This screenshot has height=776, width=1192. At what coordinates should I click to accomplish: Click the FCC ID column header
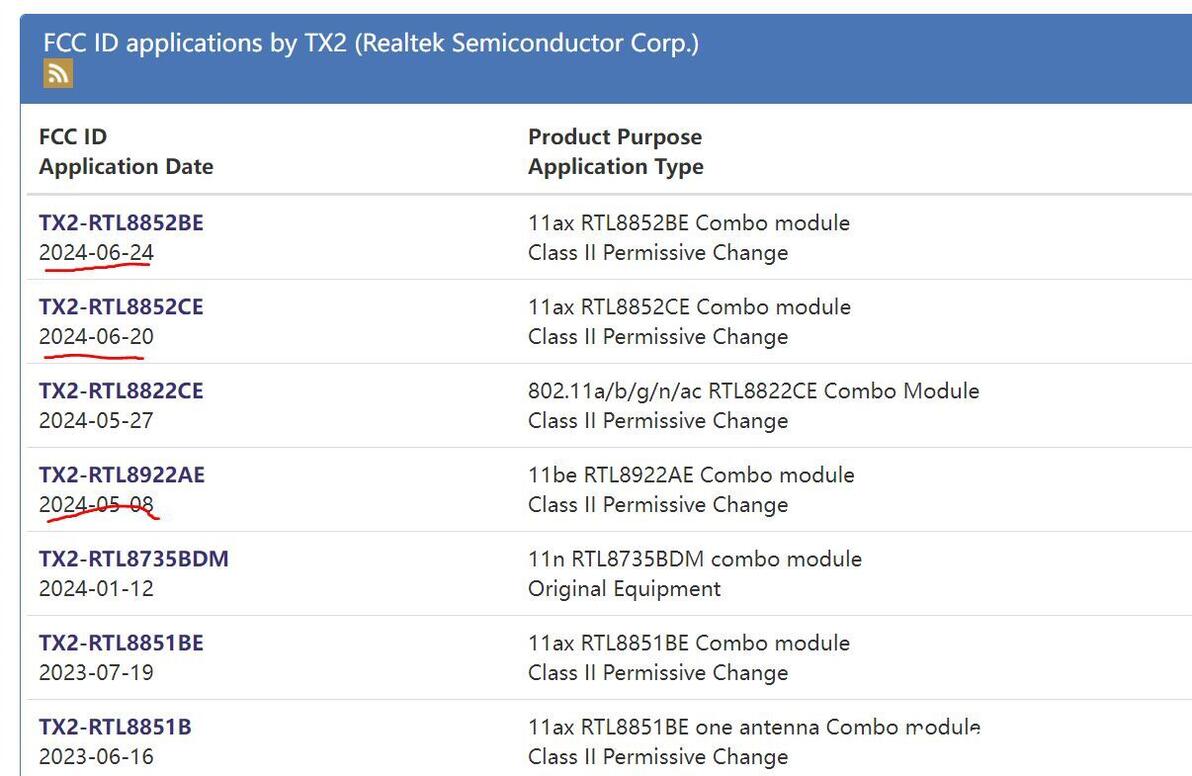click(x=73, y=137)
